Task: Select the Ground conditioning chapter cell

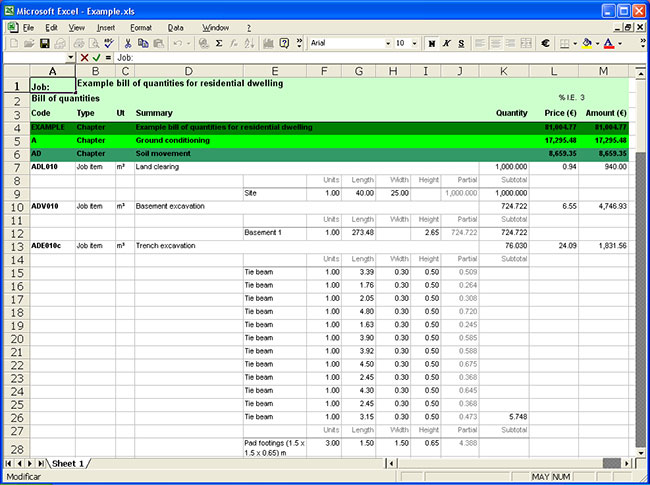Action: click(189, 141)
